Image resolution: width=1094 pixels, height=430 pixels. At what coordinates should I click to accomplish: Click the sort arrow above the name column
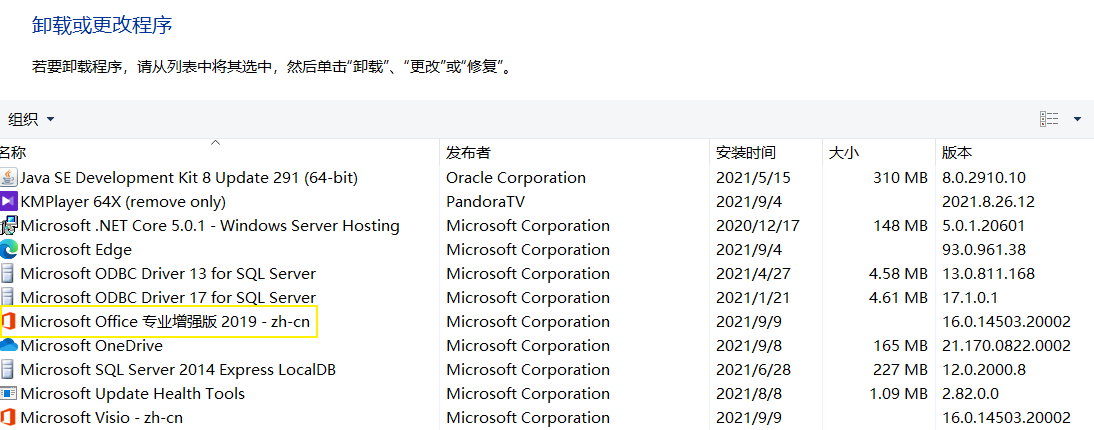coord(216,142)
